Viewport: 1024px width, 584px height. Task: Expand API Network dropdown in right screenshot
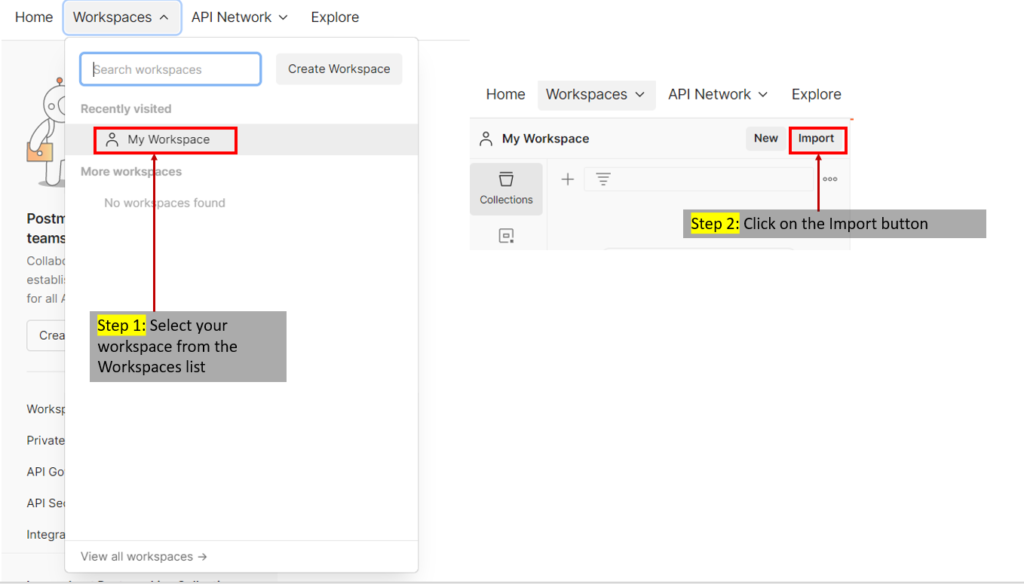(717, 94)
